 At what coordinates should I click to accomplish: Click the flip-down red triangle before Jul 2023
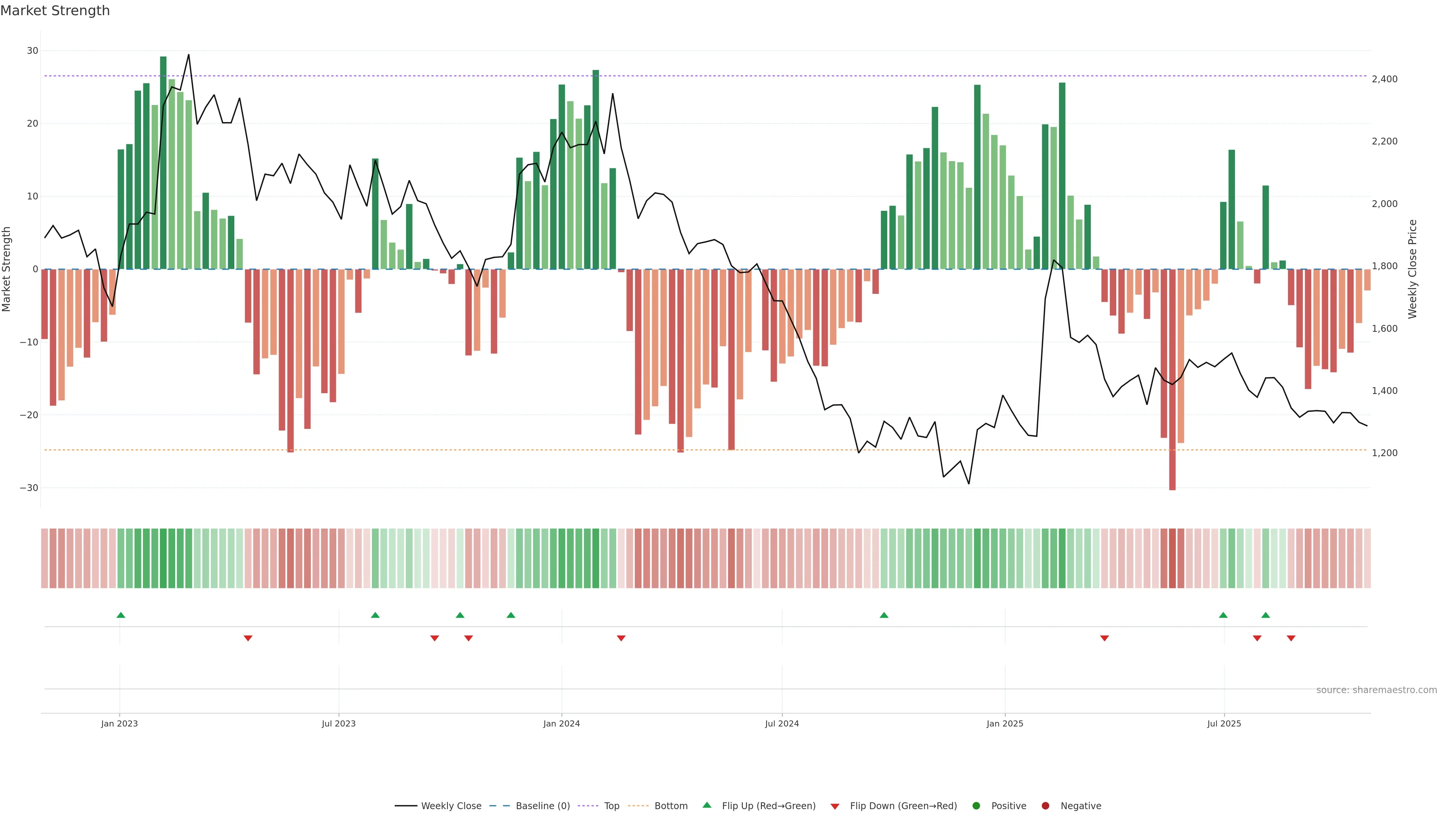[248, 638]
